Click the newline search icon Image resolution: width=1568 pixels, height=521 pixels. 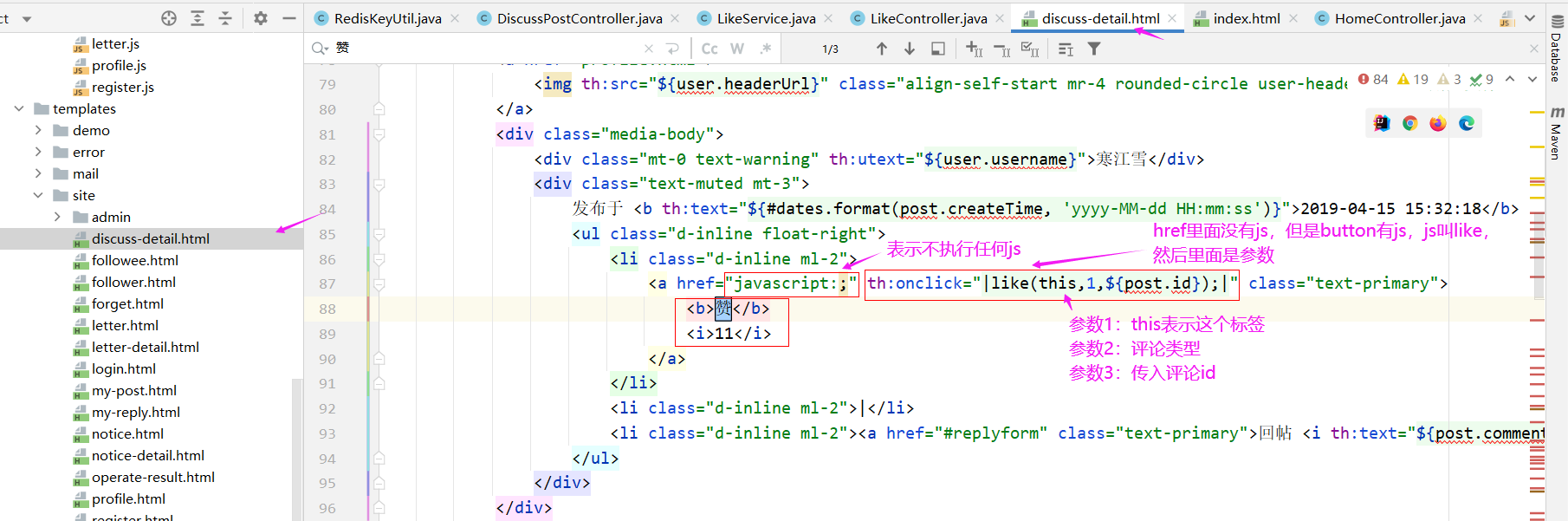coord(673,49)
